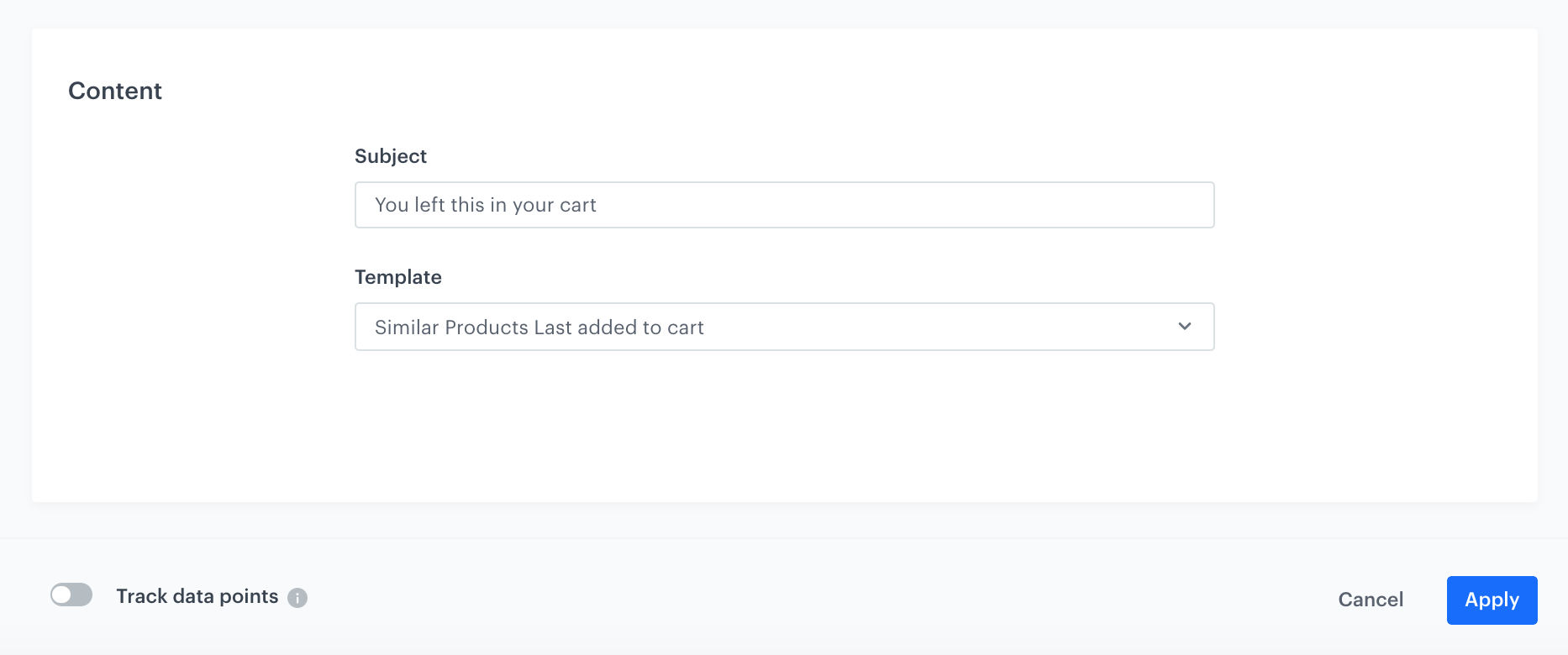Choose a different email template from the dropdown

click(x=785, y=327)
